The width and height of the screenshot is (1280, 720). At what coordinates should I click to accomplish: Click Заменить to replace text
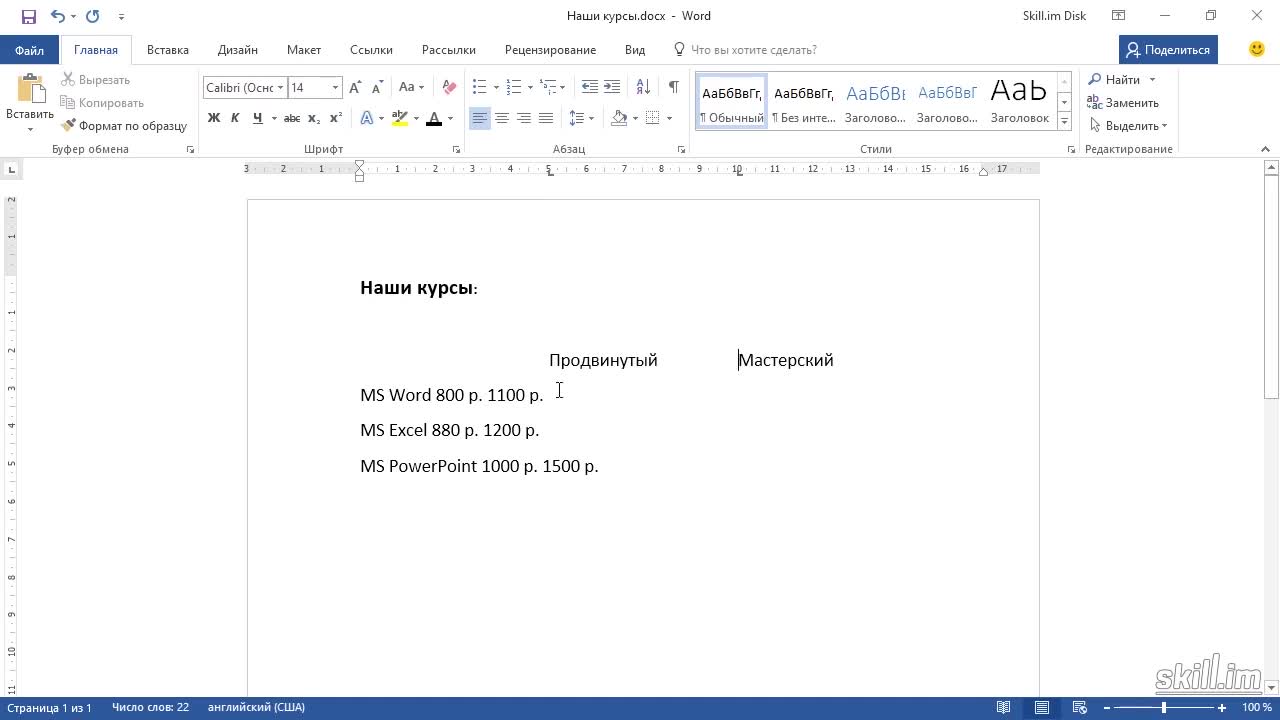1123,103
